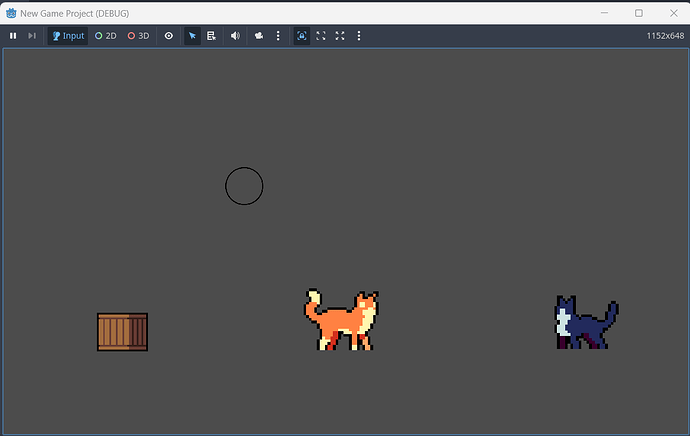Viewport: 690px width, 436px height.
Task: Click the 1152x648 resolution label
Action: (665, 36)
